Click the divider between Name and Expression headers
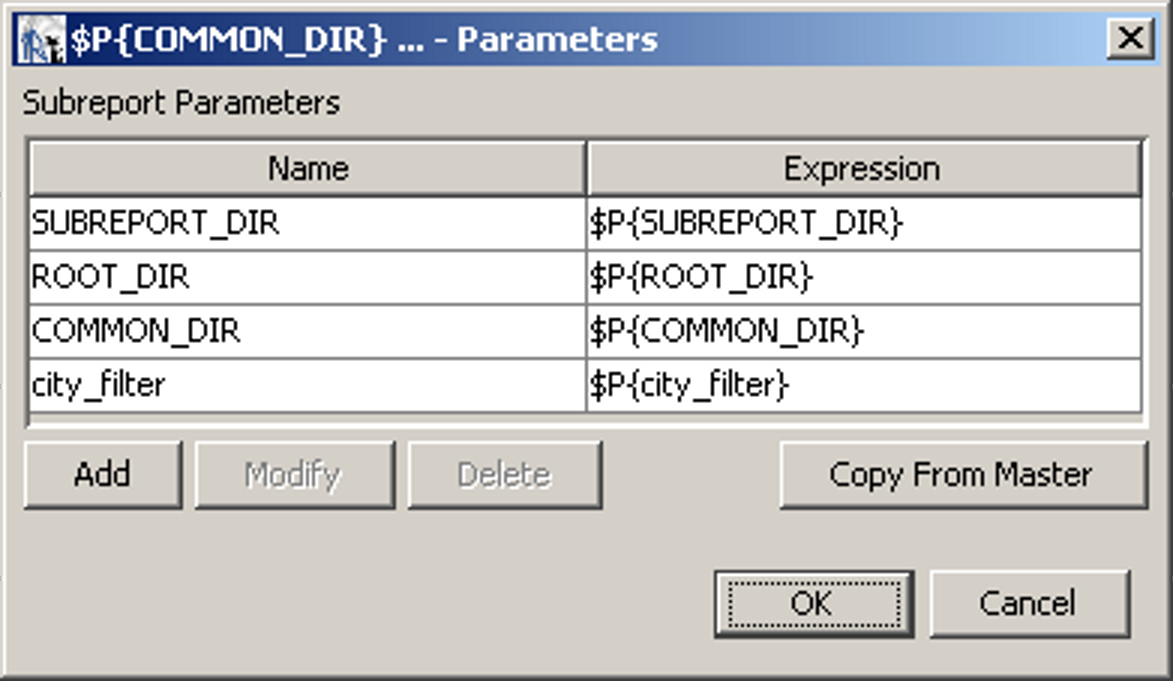 [x=586, y=168]
